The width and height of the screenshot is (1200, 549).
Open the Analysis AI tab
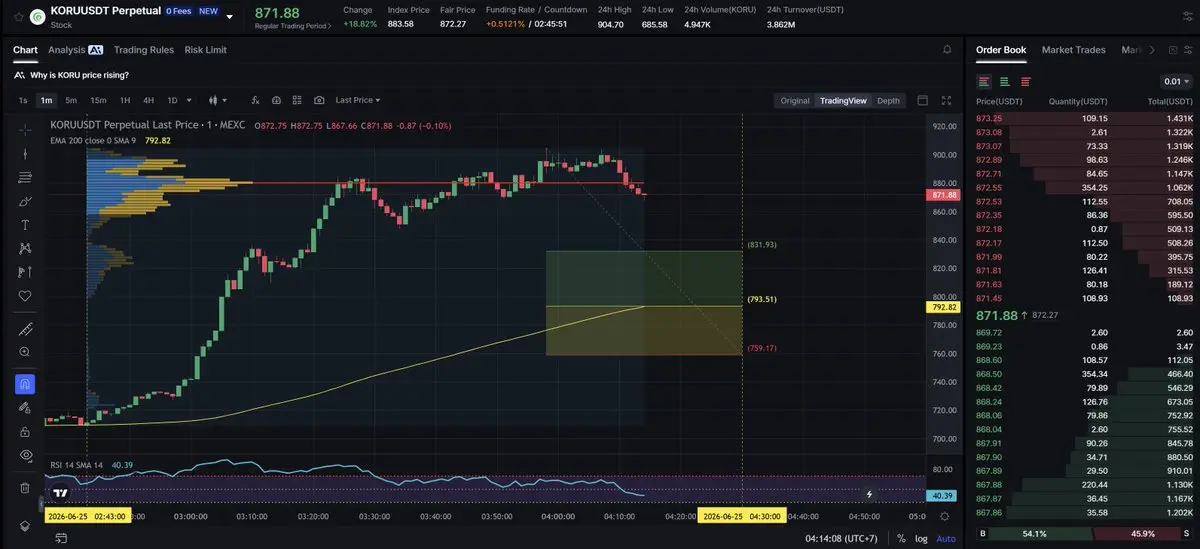coord(76,50)
